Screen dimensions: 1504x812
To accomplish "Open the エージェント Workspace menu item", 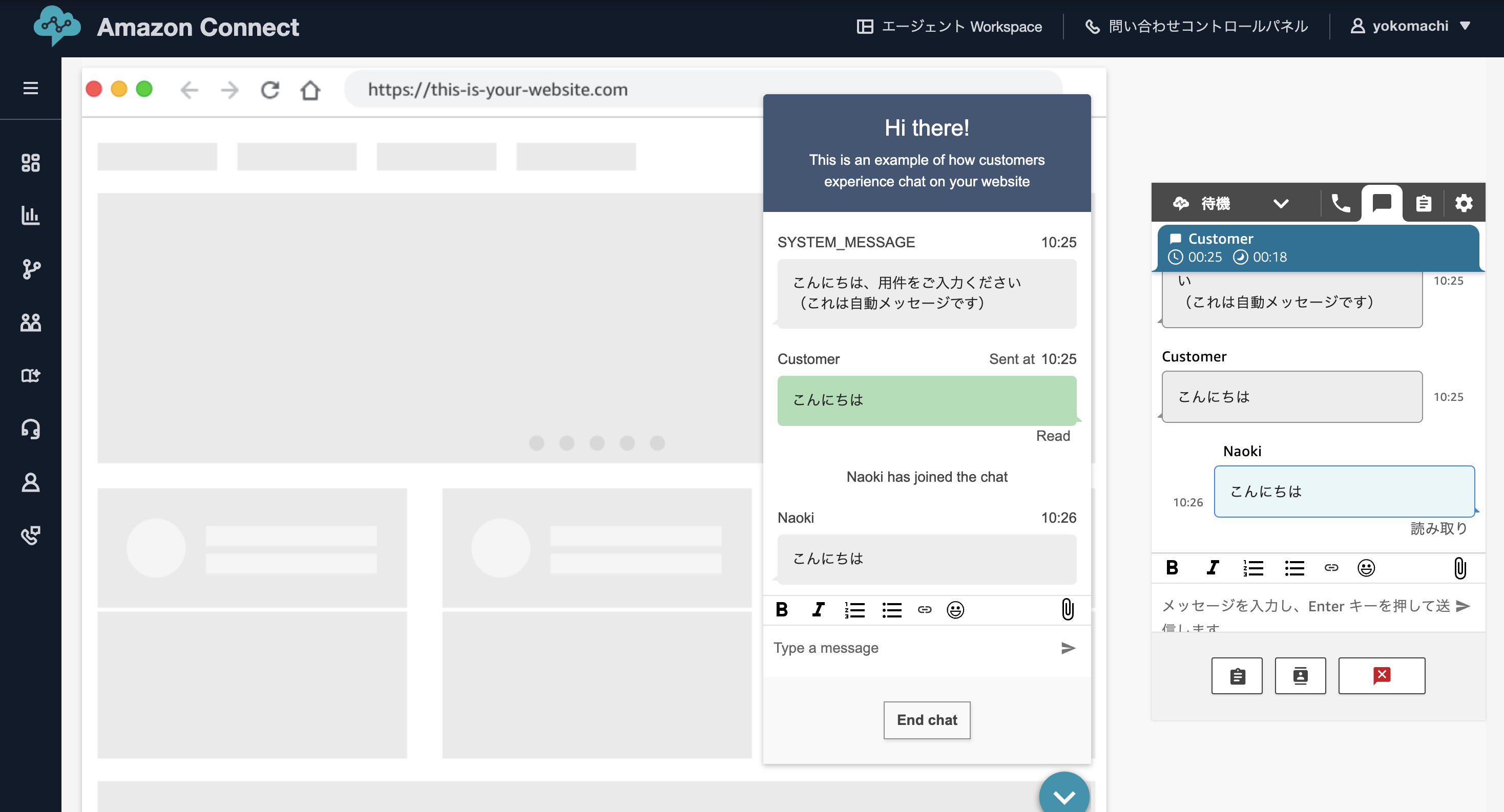I will [949, 26].
